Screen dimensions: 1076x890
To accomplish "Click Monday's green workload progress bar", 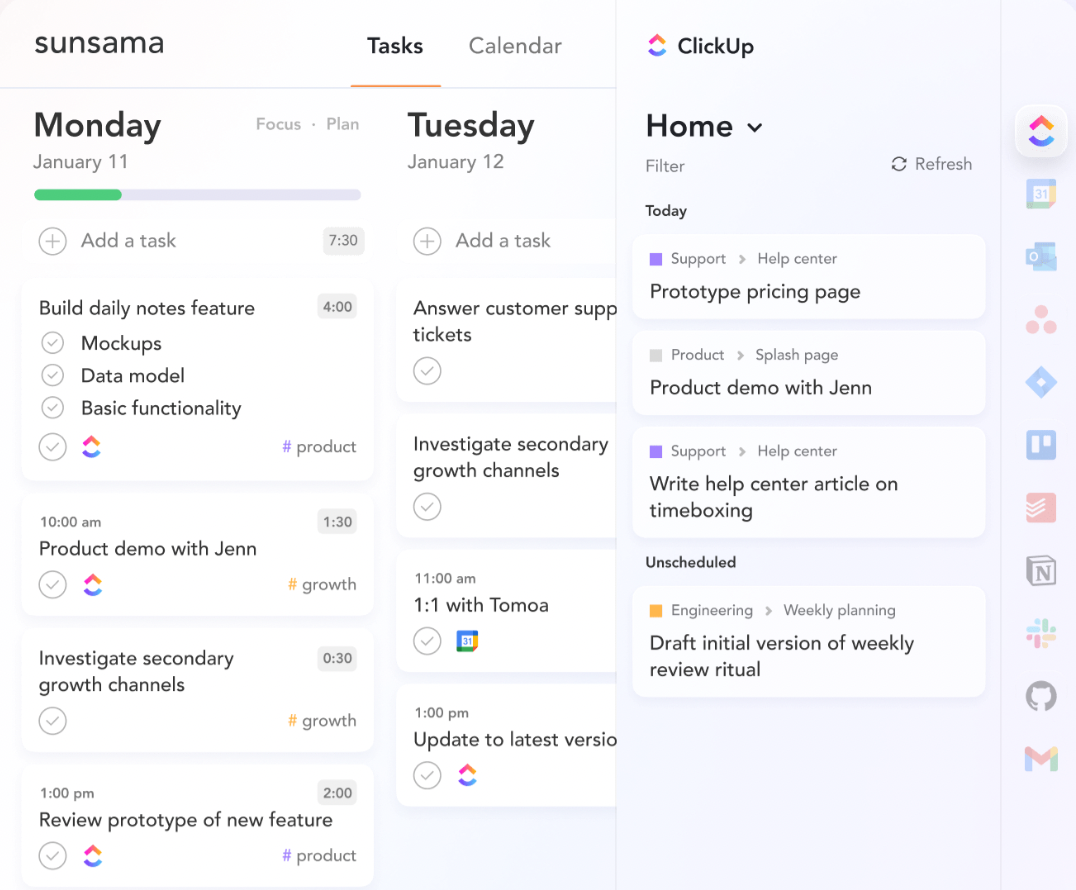I will click(78, 195).
